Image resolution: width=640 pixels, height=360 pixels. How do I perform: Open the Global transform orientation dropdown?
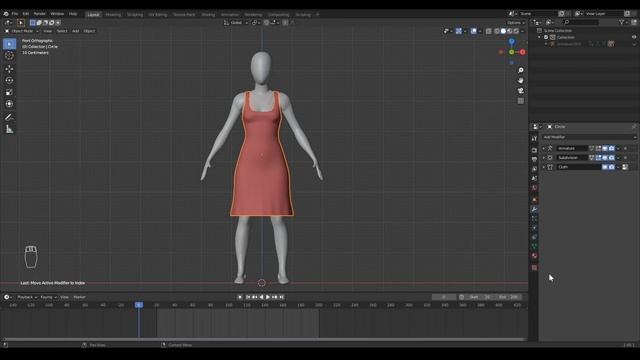tap(236, 22)
